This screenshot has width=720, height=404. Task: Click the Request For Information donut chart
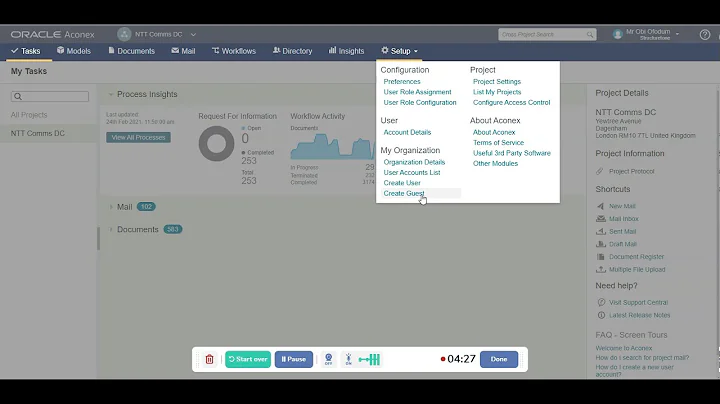coord(216,144)
